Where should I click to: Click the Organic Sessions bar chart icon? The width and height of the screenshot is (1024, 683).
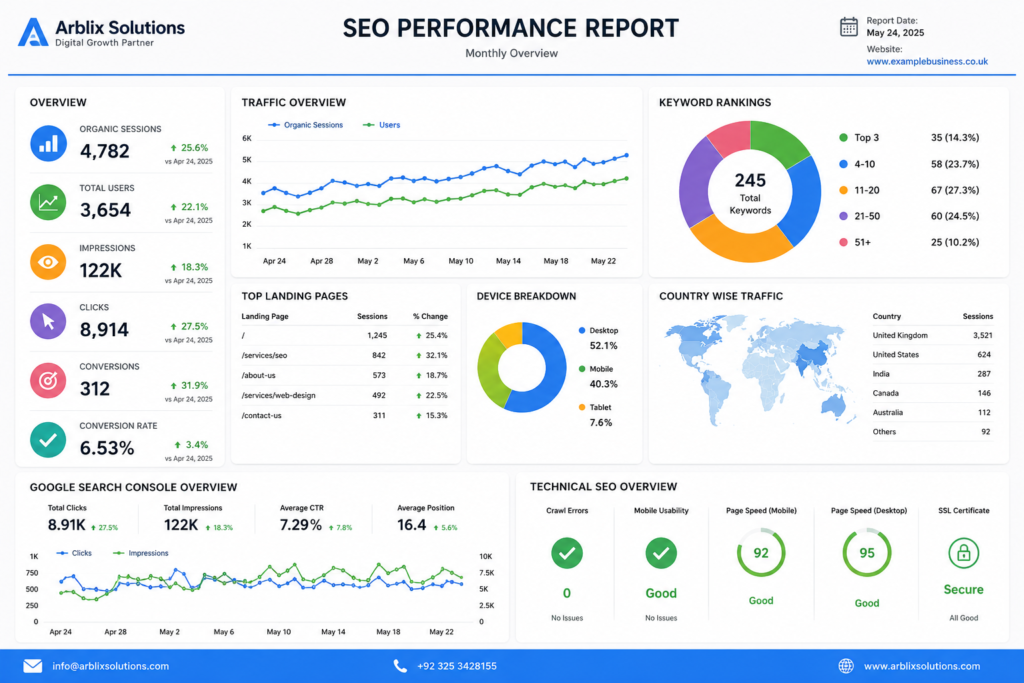point(48,143)
